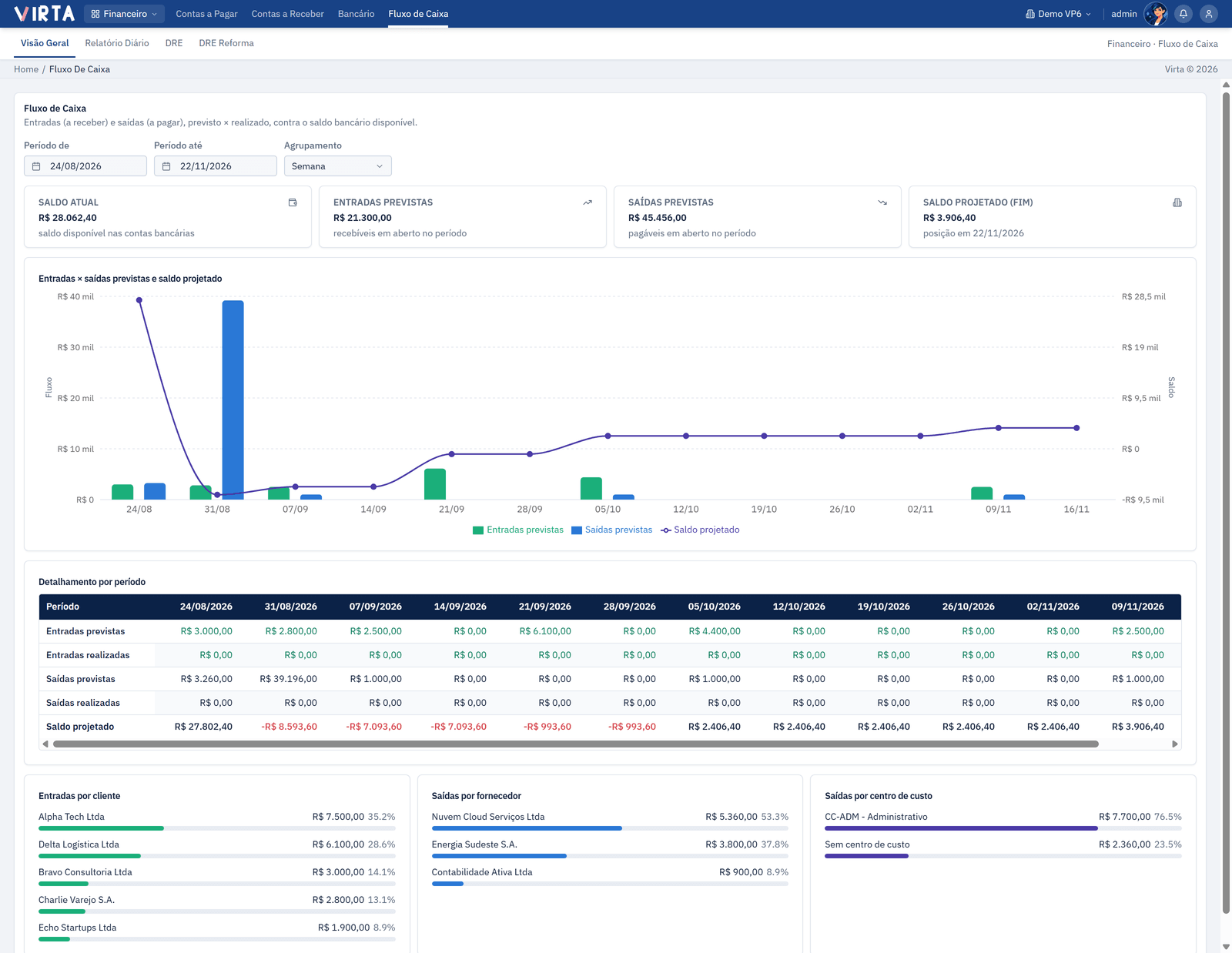Click the table scroll-left arrow
1232x953 pixels.
coord(45,744)
